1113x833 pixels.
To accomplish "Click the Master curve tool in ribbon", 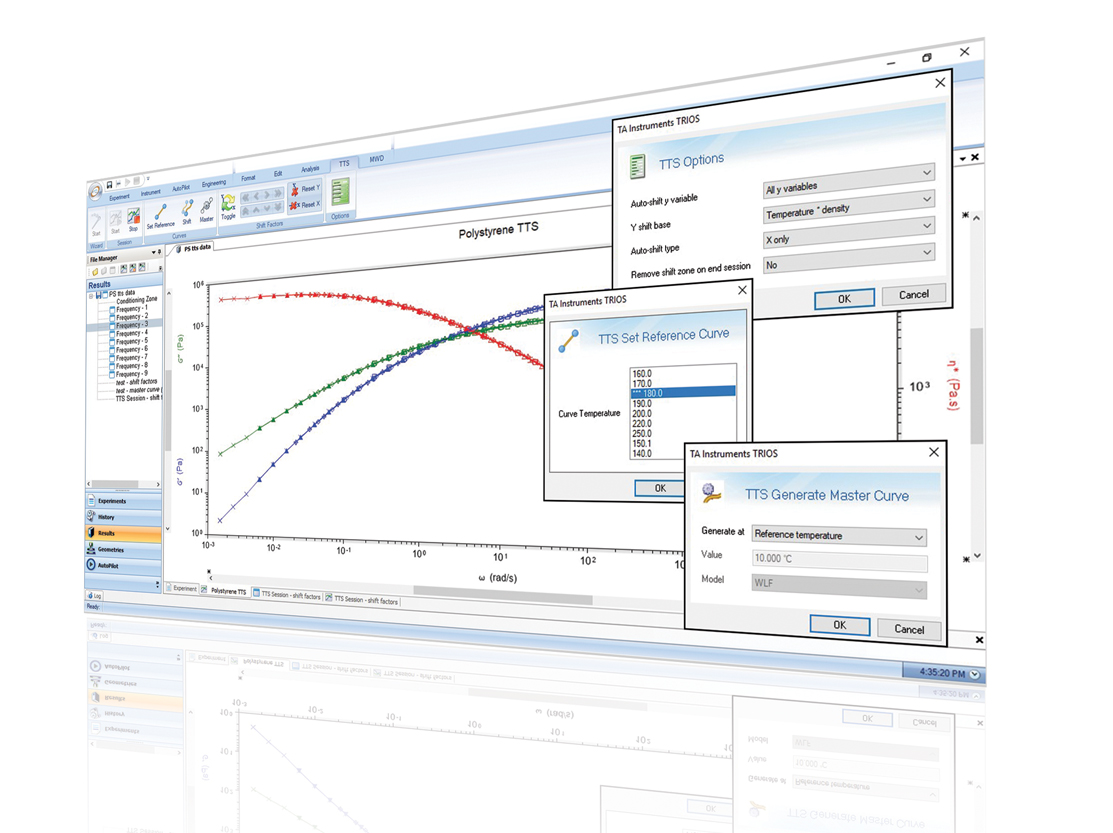I will [x=207, y=210].
